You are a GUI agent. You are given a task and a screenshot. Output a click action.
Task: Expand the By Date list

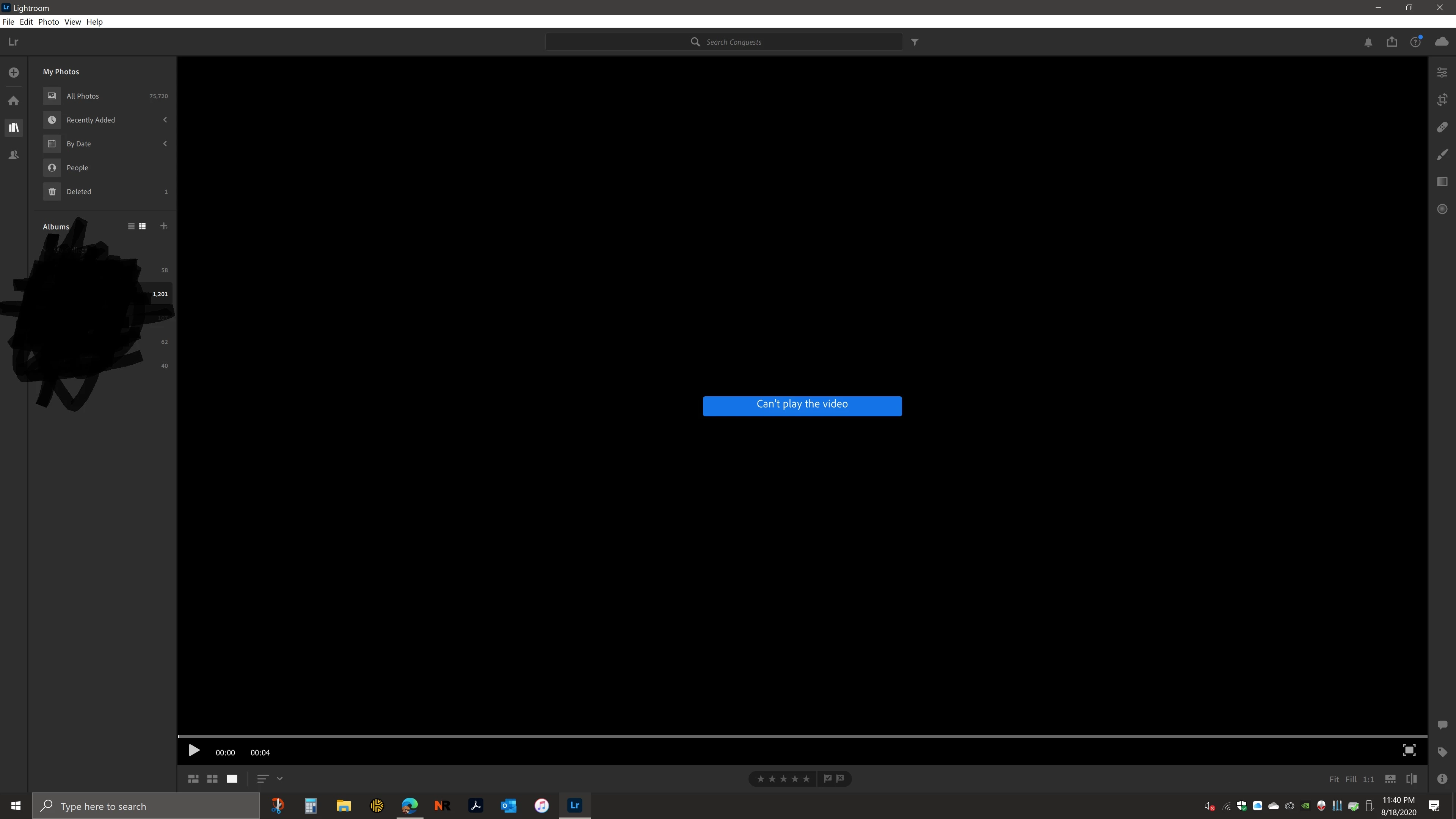165,144
